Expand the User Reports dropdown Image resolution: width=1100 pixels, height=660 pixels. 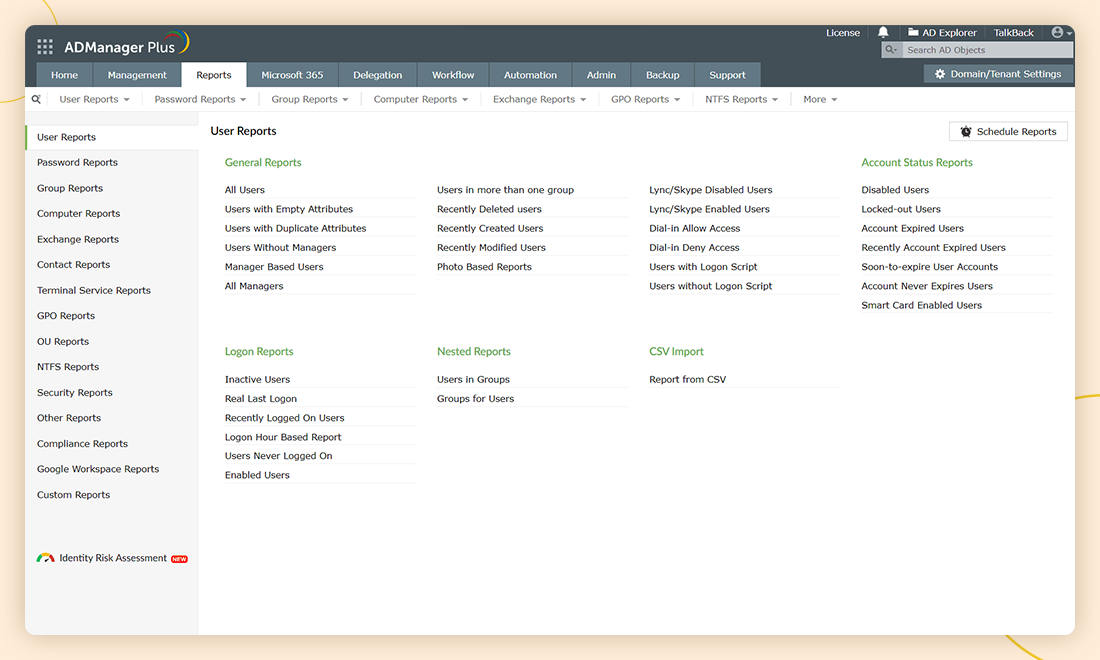(94, 99)
